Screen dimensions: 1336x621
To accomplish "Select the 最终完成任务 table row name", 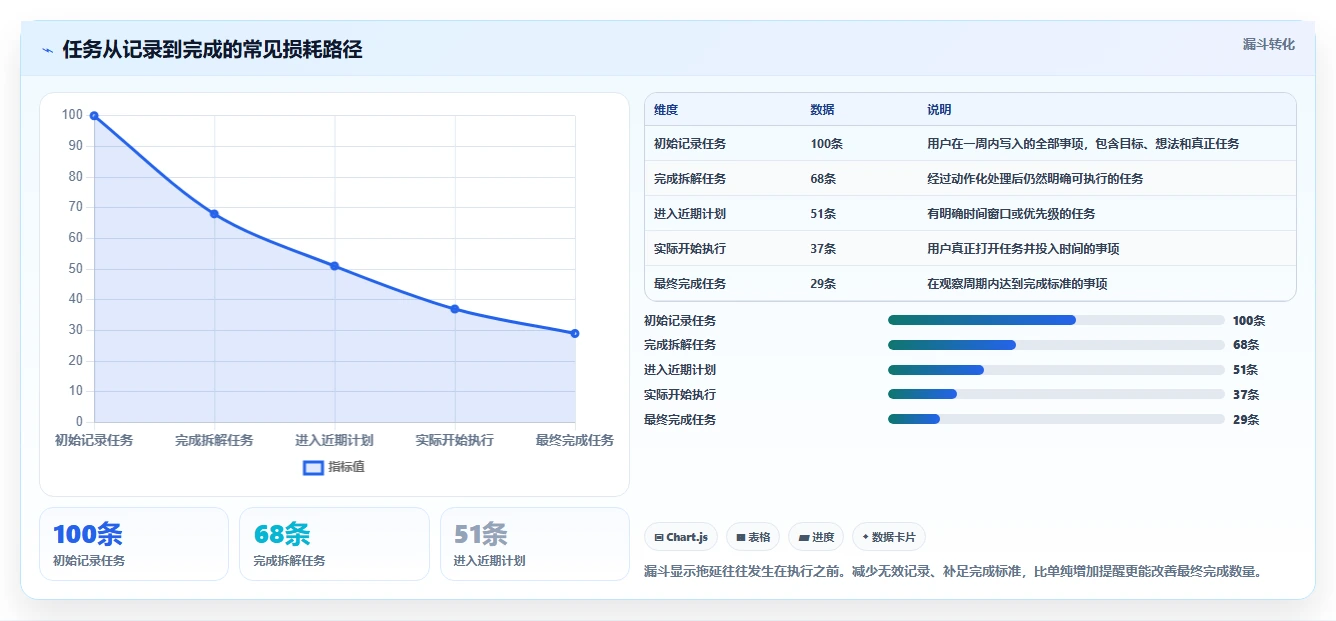I will coord(690,284).
